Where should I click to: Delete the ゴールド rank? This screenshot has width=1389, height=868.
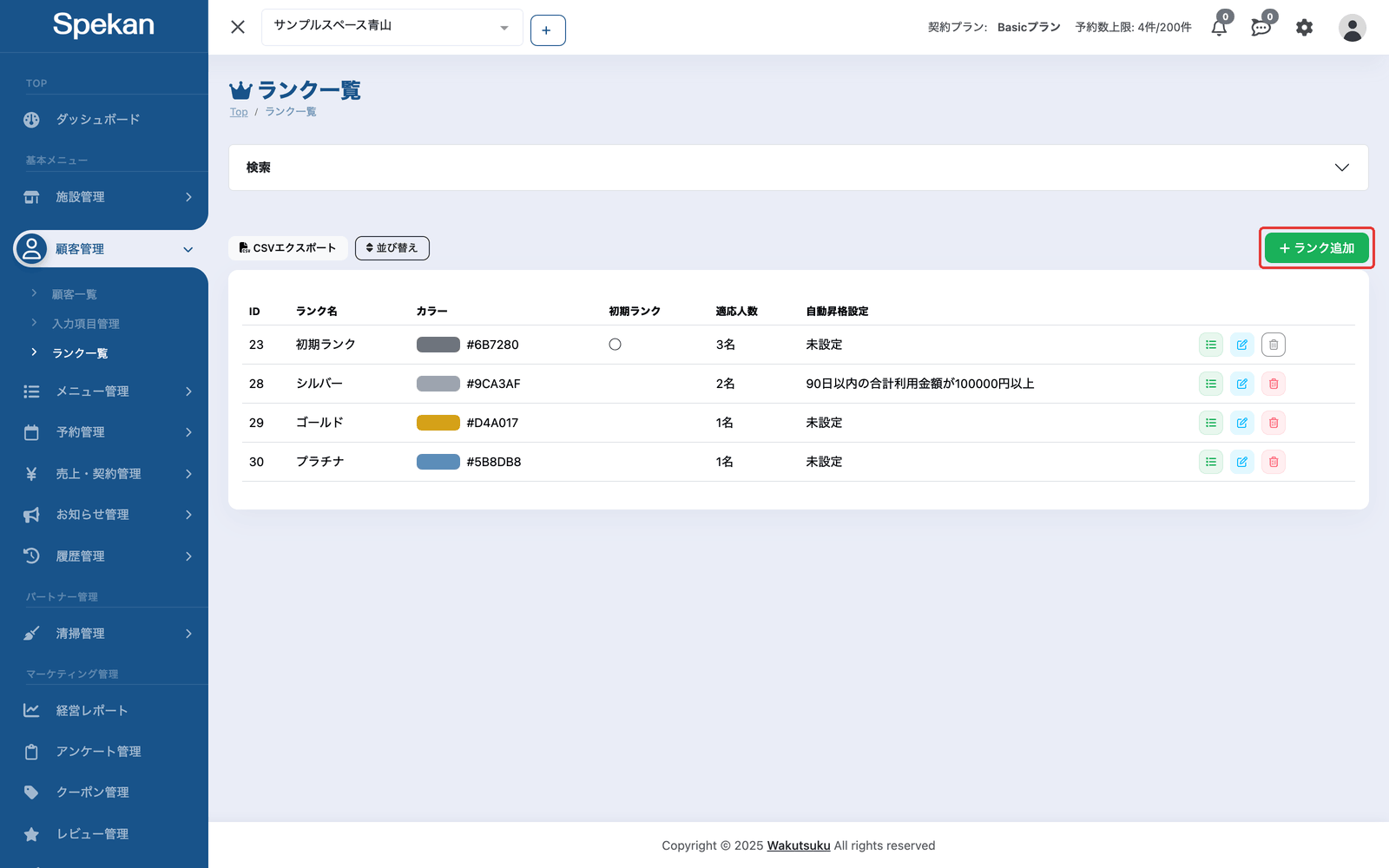pyautogui.click(x=1274, y=423)
